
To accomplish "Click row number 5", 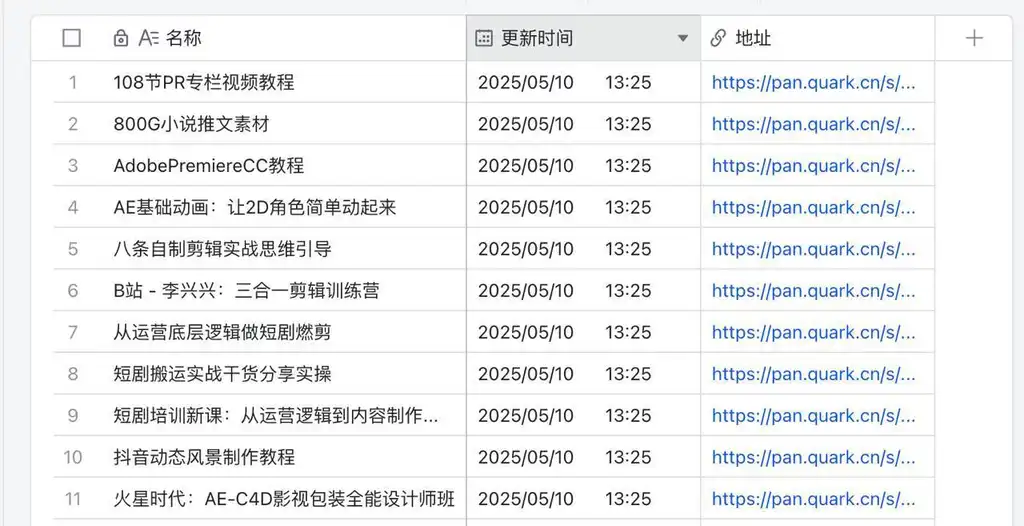I will pos(72,249).
